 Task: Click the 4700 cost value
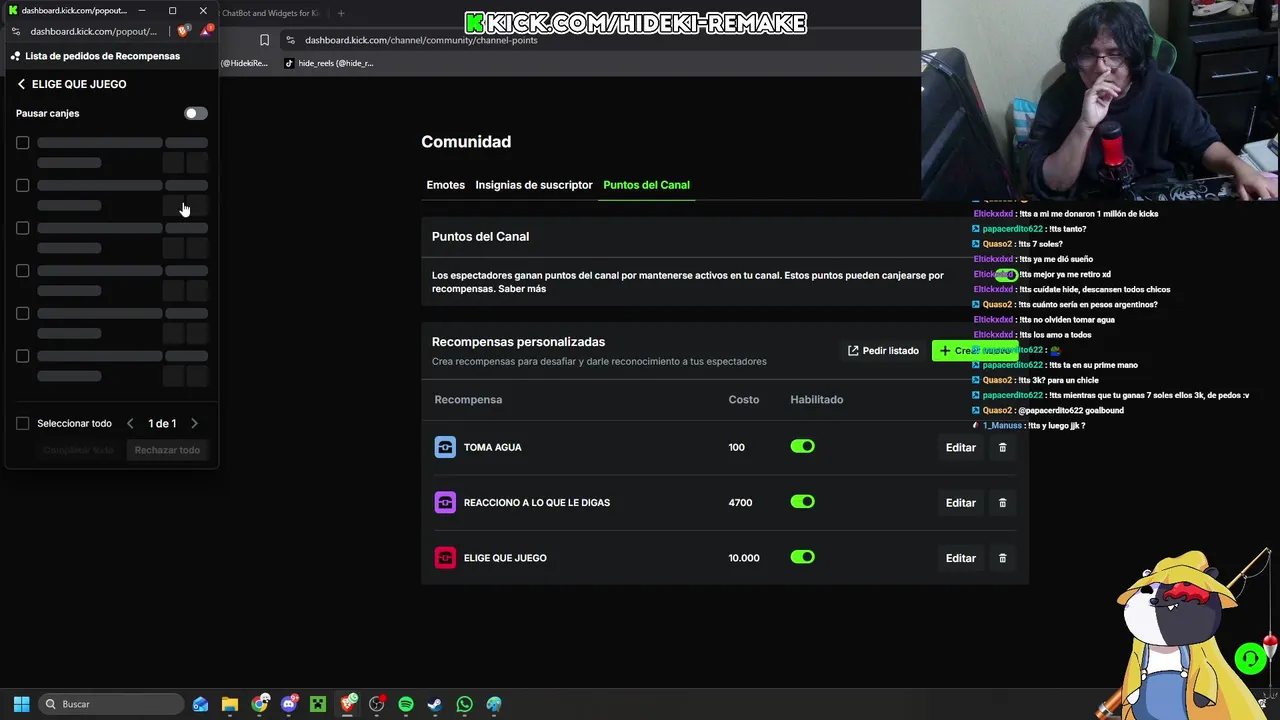click(x=740, y=502)
